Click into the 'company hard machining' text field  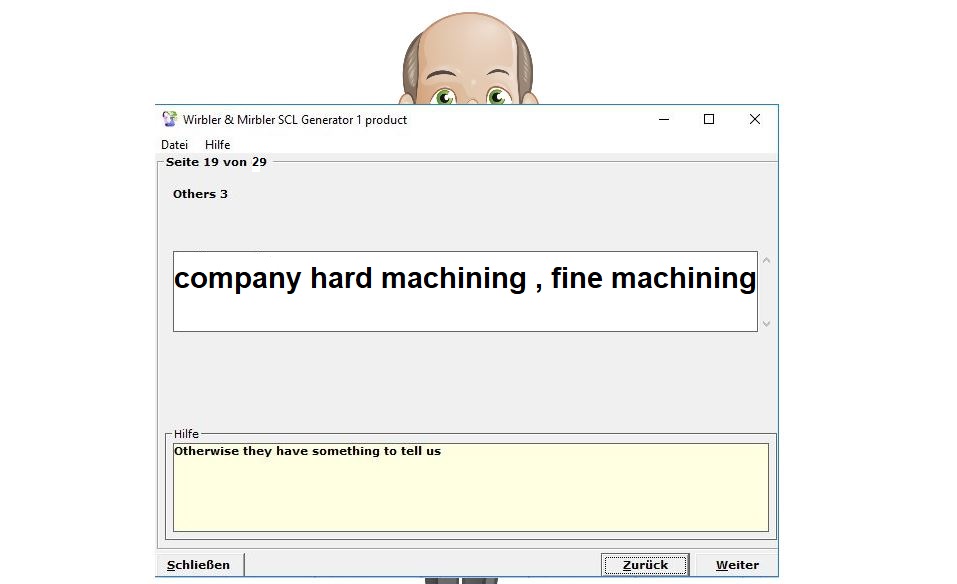click(x=465, y=291)
